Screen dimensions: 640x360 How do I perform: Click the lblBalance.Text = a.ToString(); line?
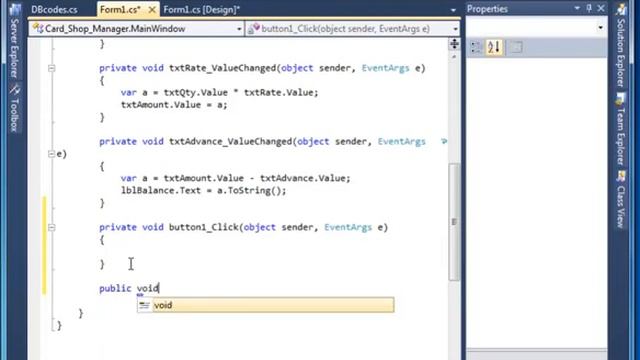click(204, 191)
